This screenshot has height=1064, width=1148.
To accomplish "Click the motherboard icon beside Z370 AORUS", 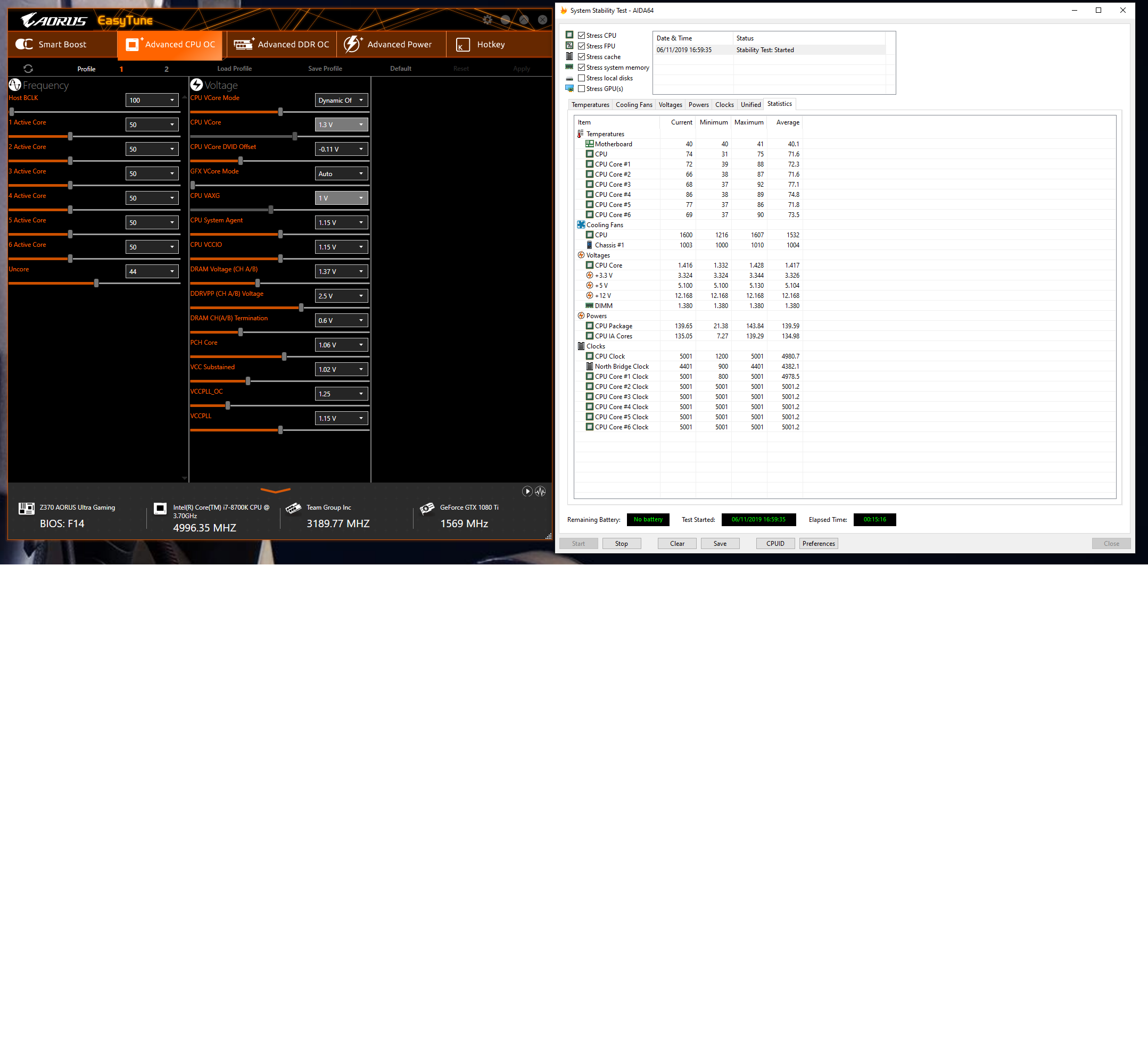I will click(27, 509).
